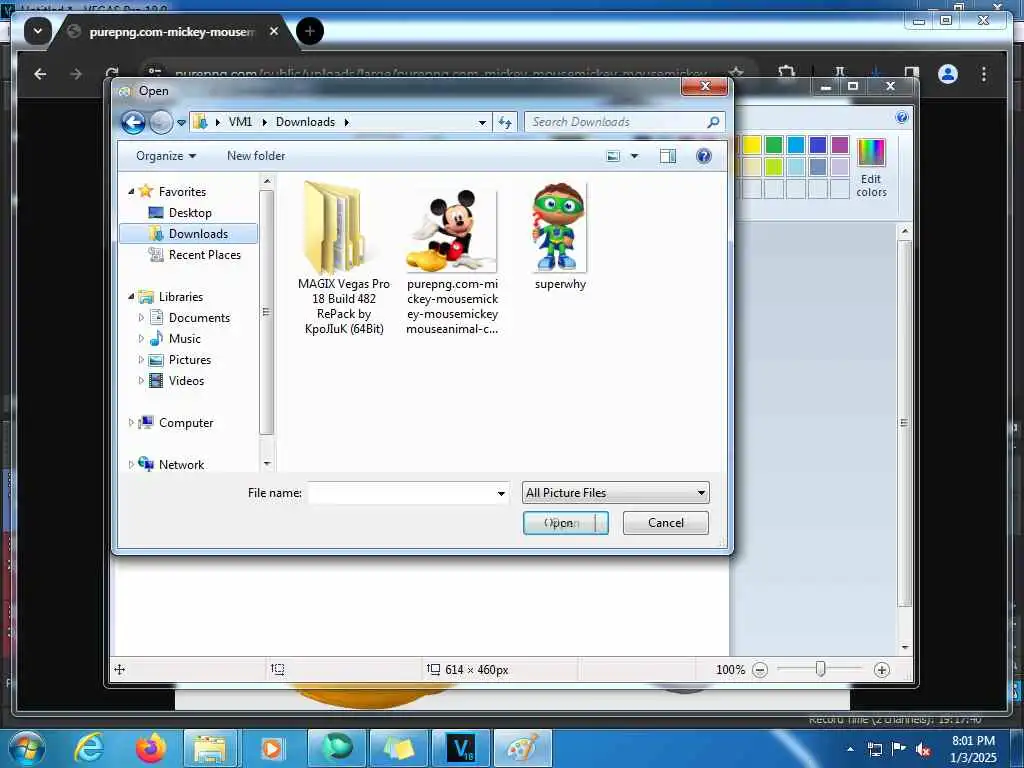Go back using the Open dialog back arrow
The height and width of the screenshot is (768, 1024).
click(133, 122)
